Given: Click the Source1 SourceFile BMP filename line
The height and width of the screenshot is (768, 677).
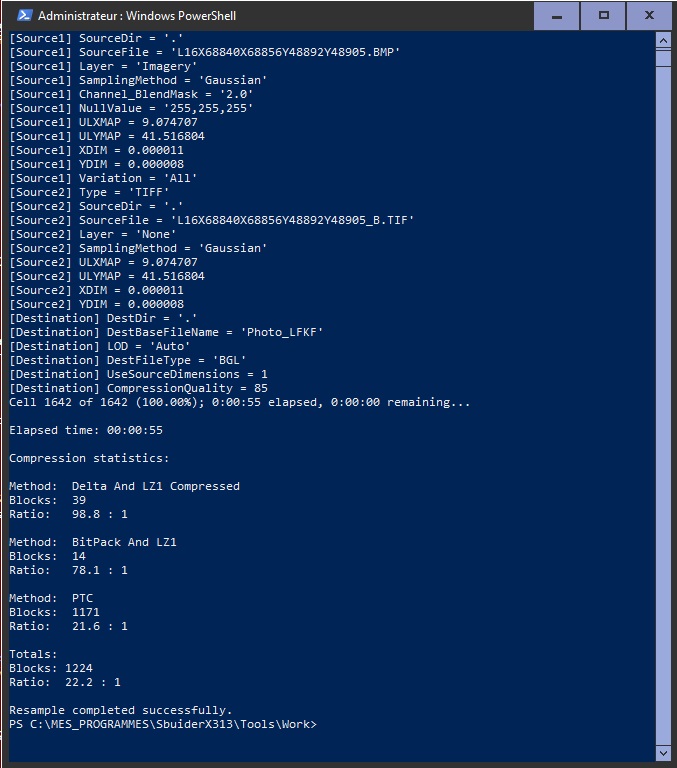Looking at the screenshot, I should [205, 52].
